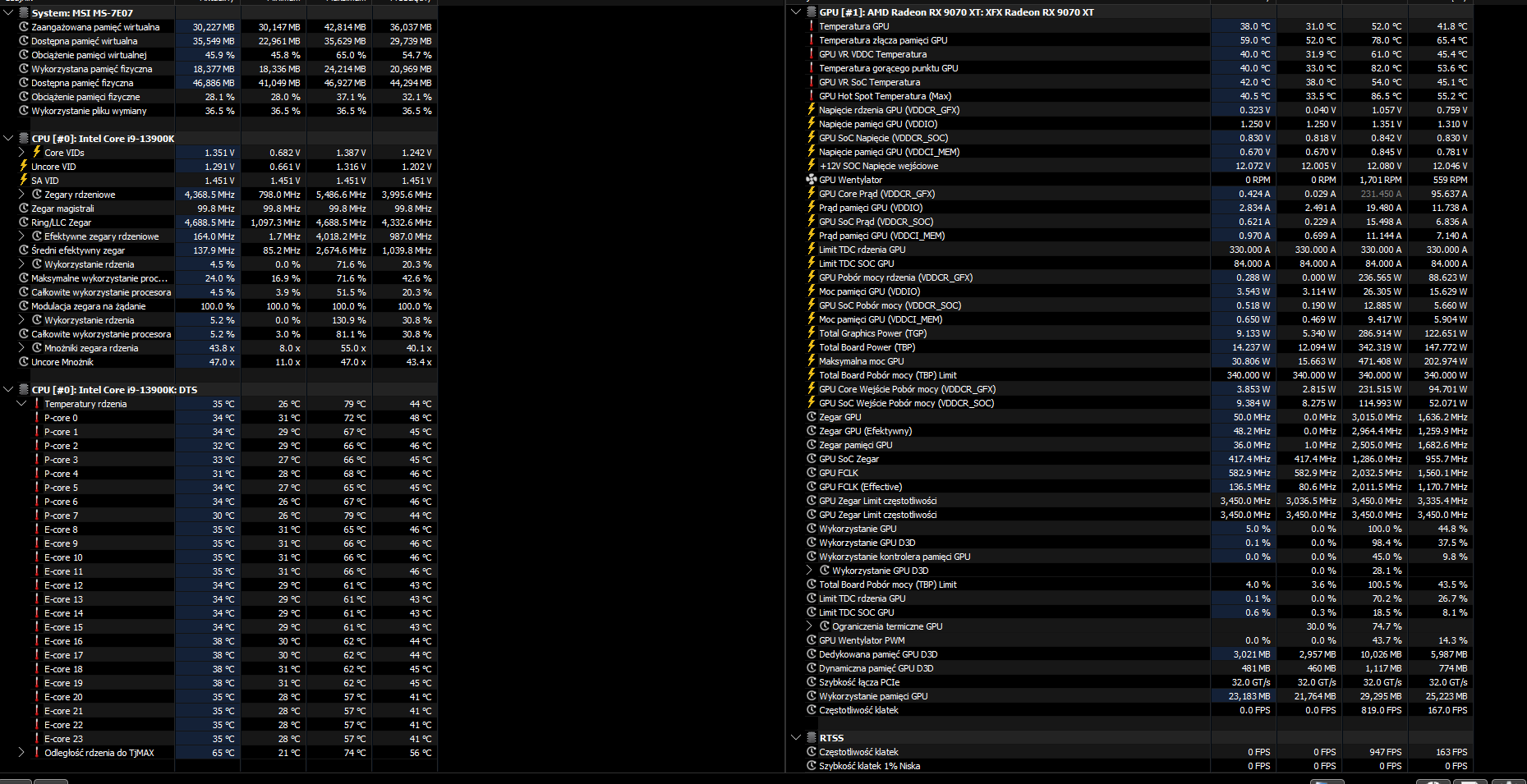Select the E-core 16 temperature row
The width and height of the screenshot is (1527, 784).
(219, 641)
